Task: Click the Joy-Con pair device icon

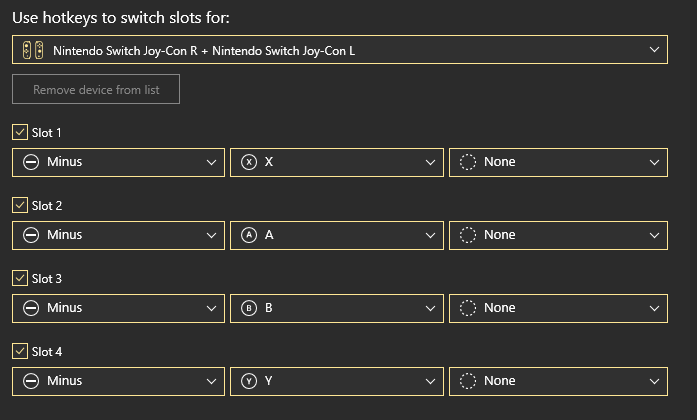Action: pos(33,50)
